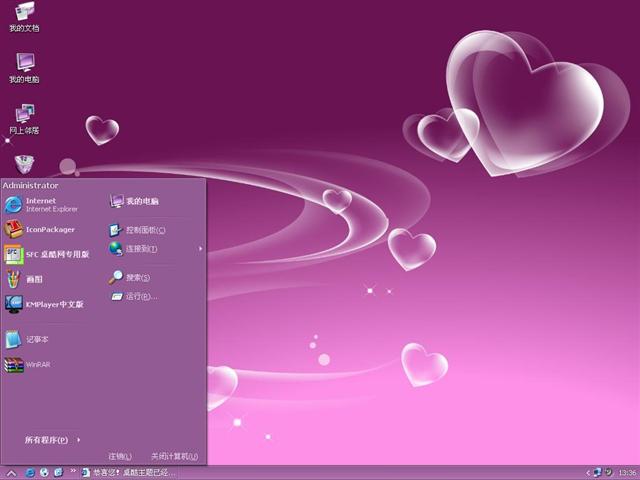The height and width of the screenshot is (480, 640).
Task: Click the taskbar clock showing 13:36
Action: (627, 472)
